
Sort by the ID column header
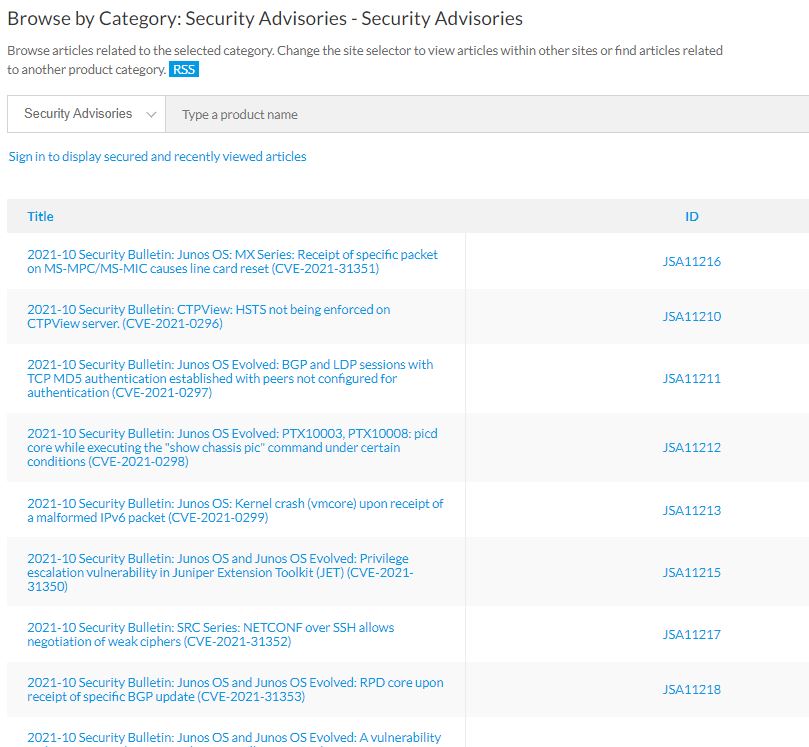tap(691, 216)
